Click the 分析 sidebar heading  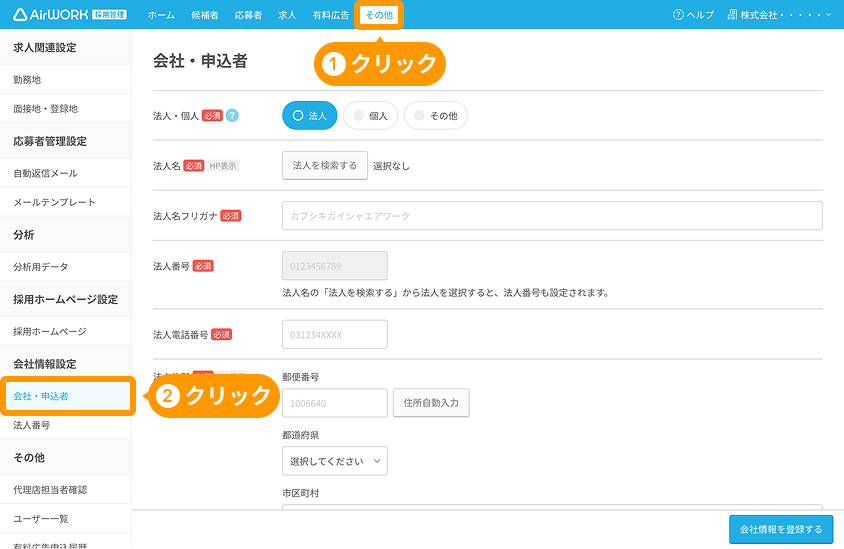pyautogui.click(x=24, y=235)
